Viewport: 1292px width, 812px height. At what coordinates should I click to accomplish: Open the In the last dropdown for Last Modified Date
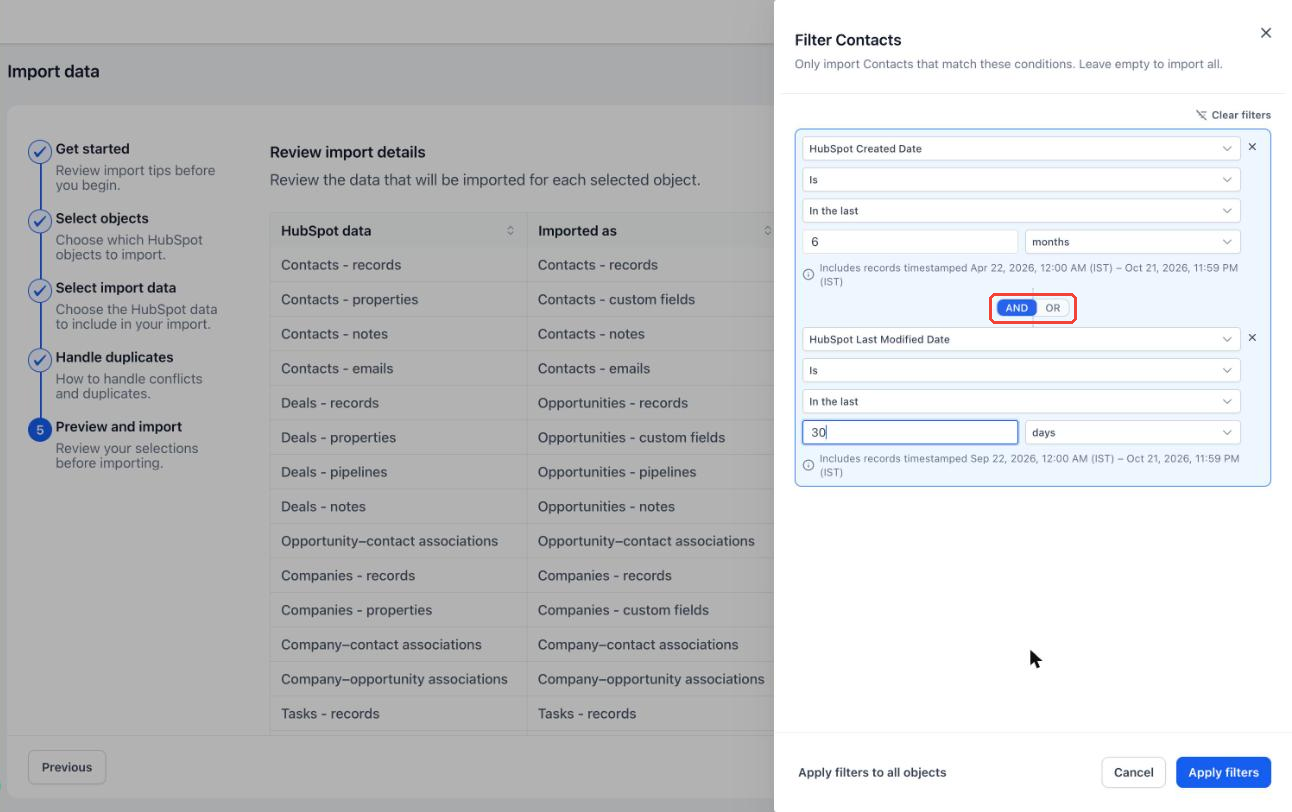point(1021,401)
